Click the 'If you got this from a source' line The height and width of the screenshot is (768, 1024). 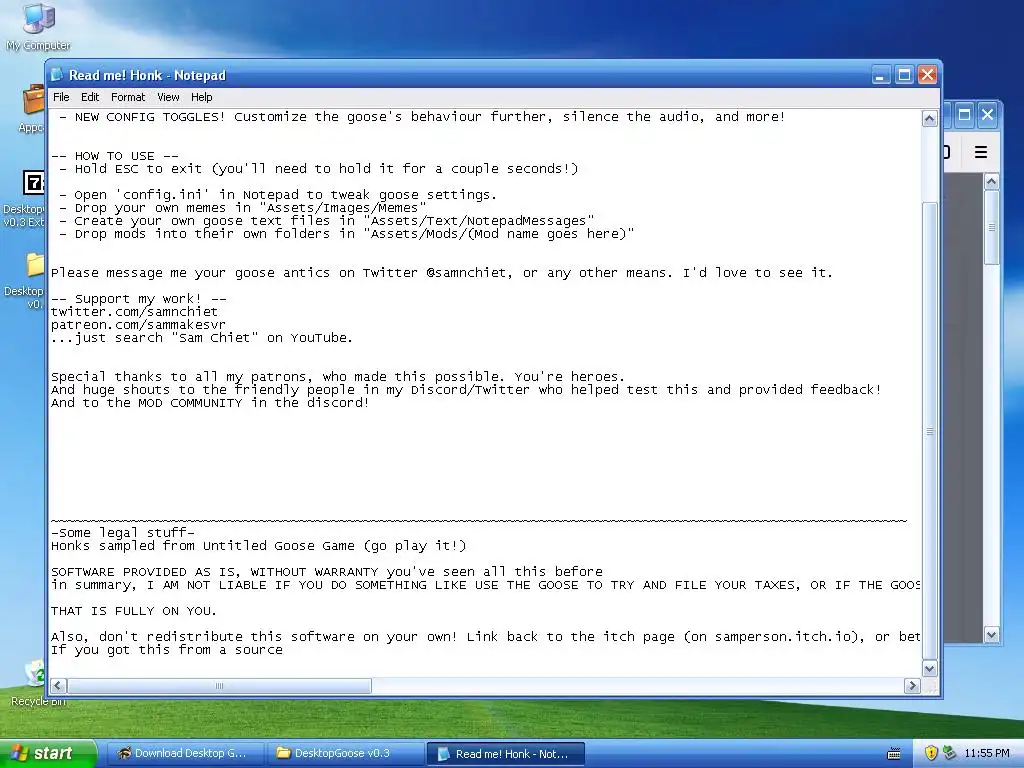tap(167, 650)
